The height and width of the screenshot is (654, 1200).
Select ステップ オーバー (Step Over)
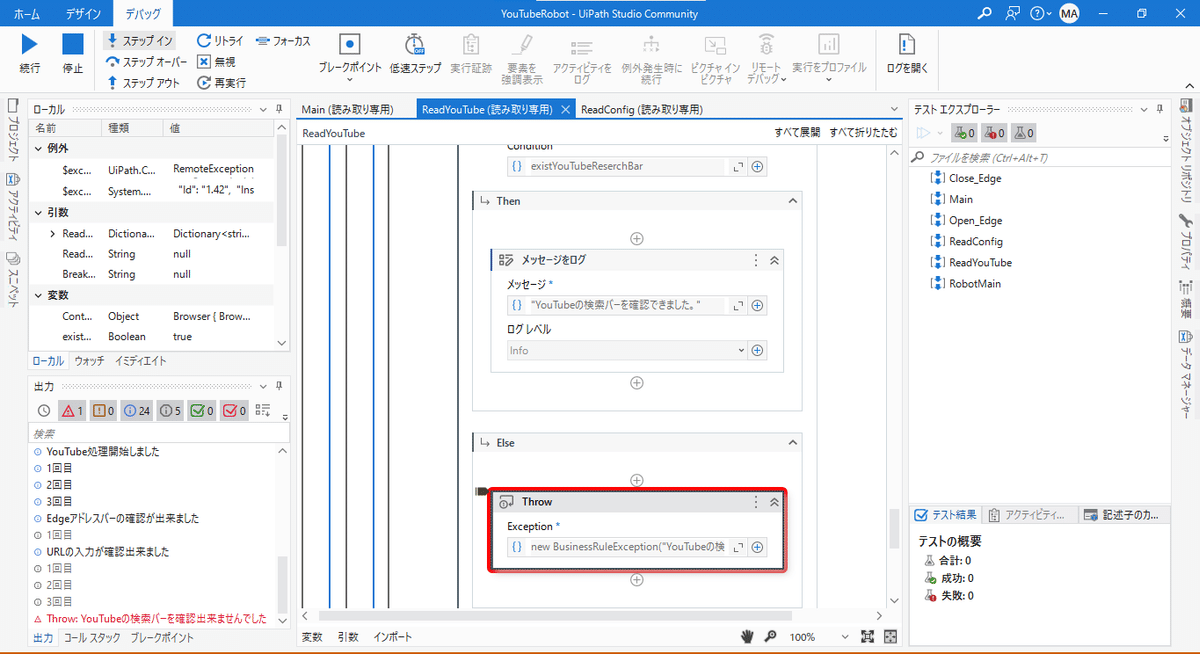click(146, 62)
